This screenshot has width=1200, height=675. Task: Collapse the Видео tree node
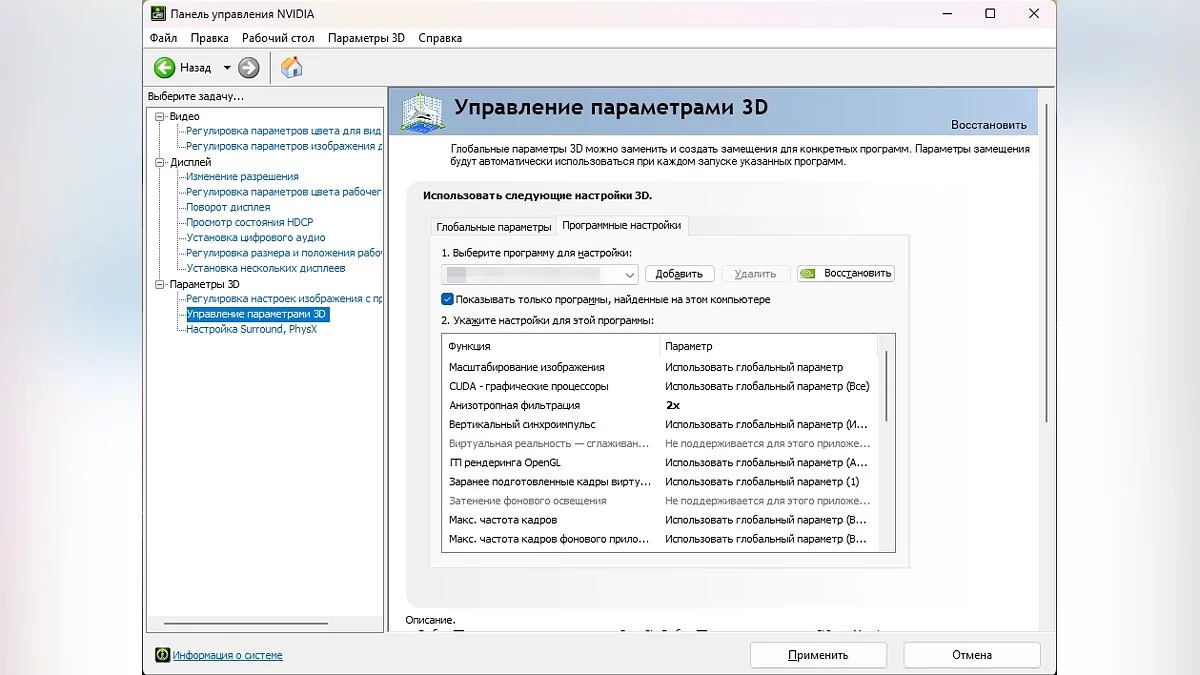[159, 116]
